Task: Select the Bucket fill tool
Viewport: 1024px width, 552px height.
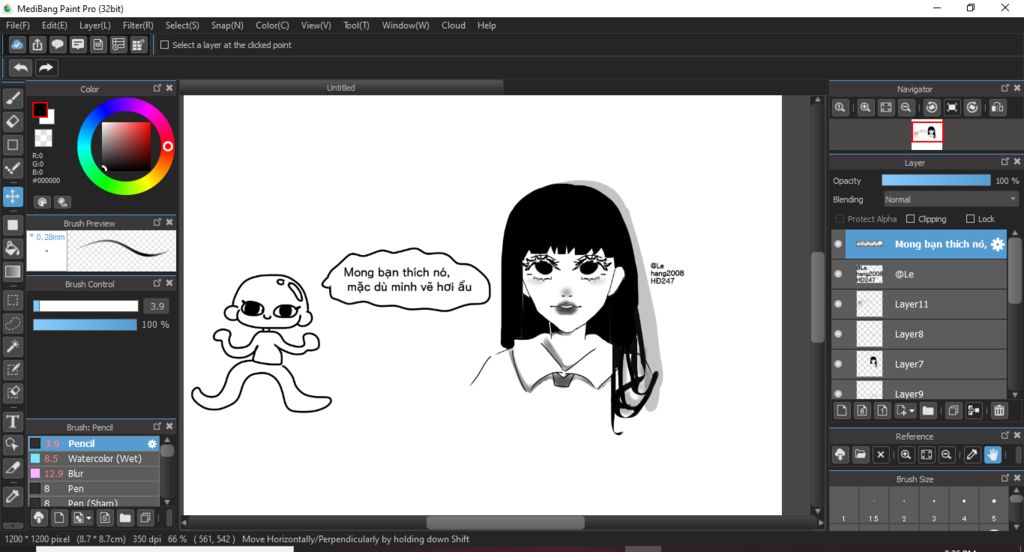Action: [12, 248]
